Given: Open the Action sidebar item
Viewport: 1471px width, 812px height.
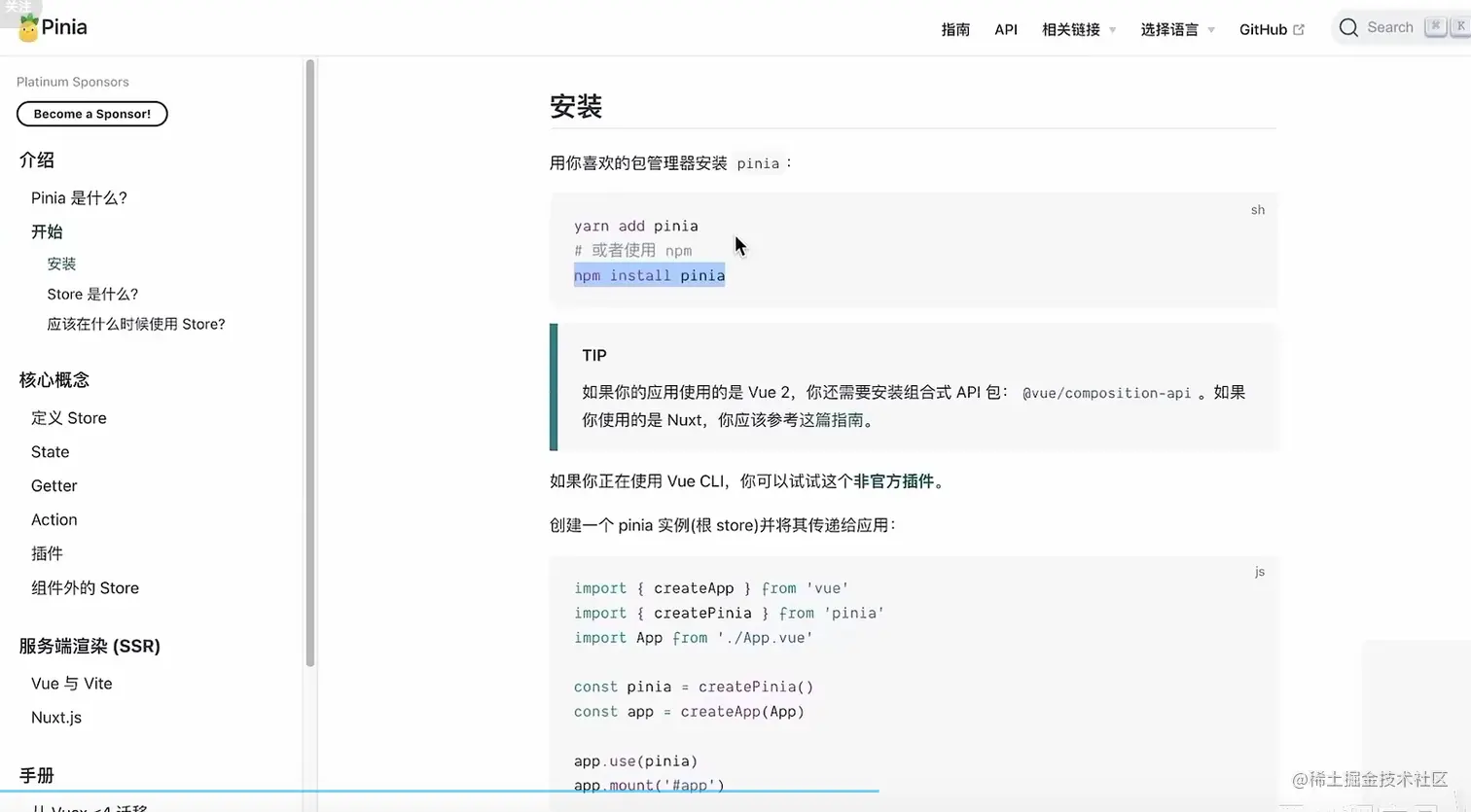Looking at the screenshot, I should 54,519.
